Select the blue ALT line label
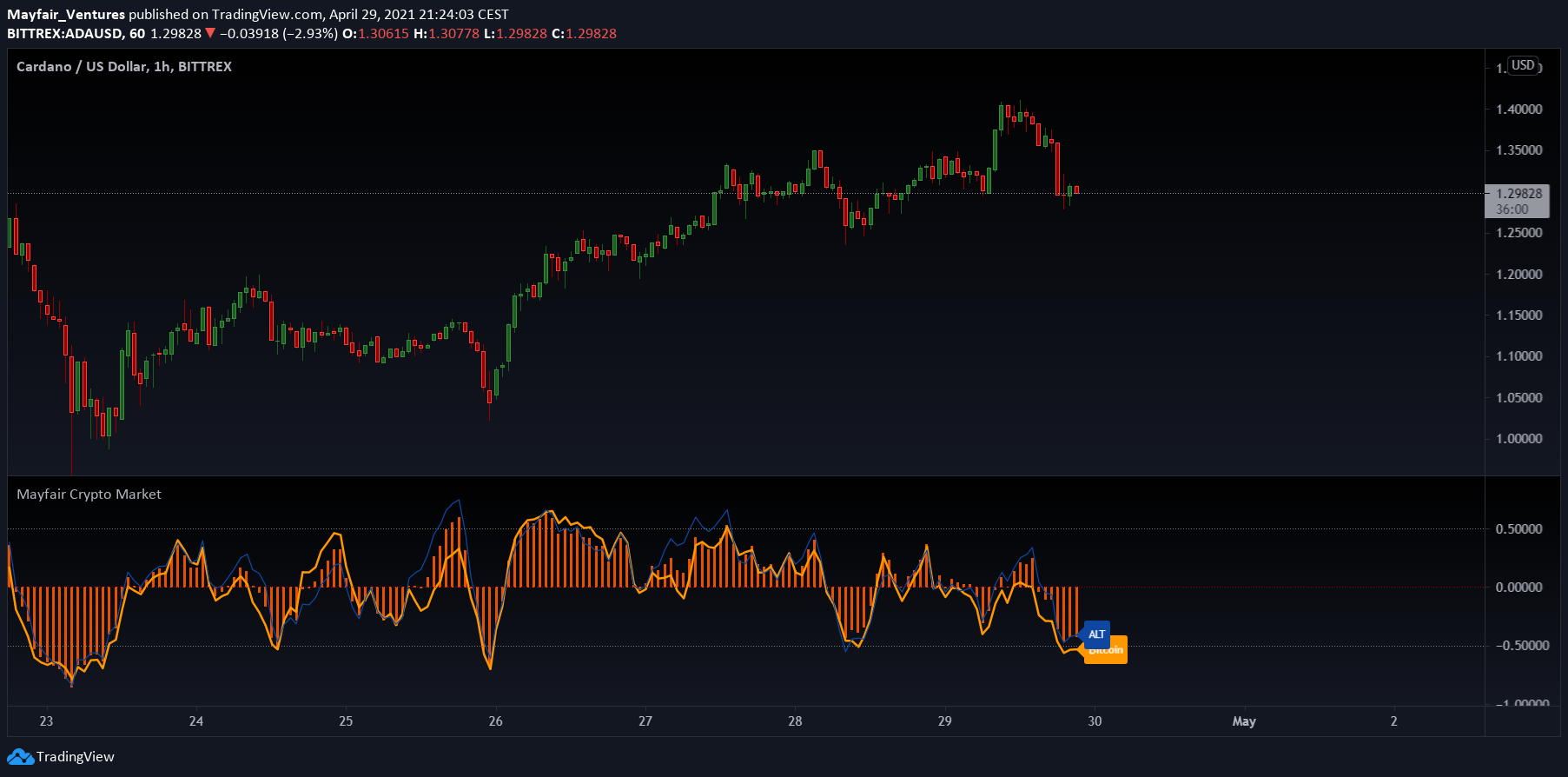Image resolution: width=1568 pixels, height=777 pixels. [1097, 634]
